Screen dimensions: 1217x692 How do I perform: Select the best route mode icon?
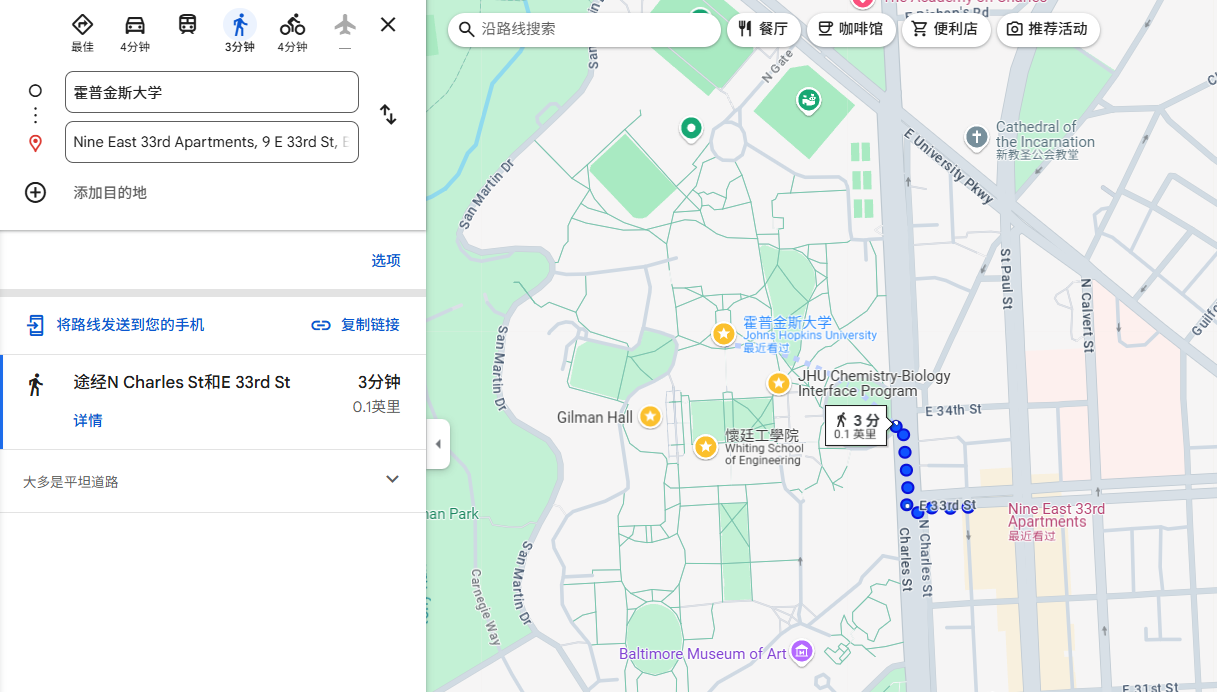click(82, 26)
